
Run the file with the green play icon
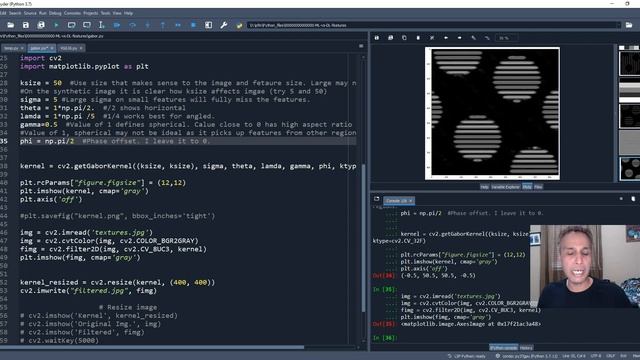click(56, 25)
